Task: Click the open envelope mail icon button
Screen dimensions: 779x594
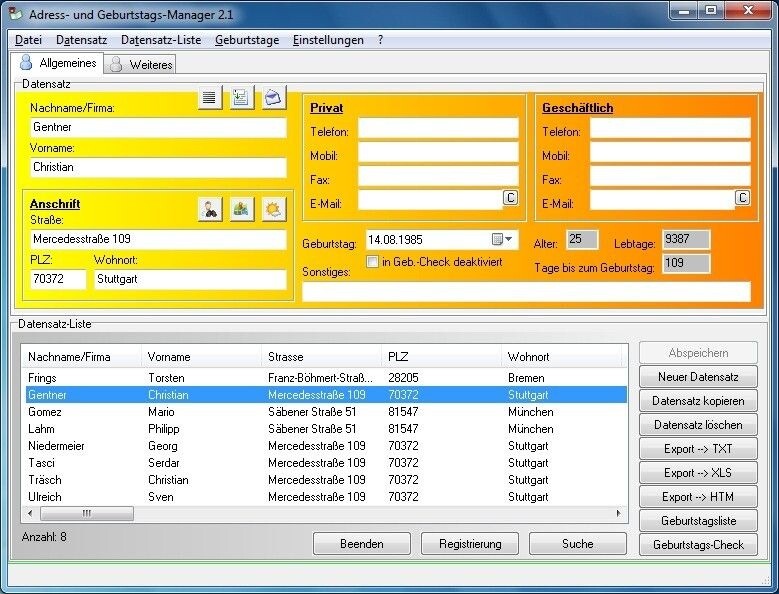Action: (x=273, y=97)
